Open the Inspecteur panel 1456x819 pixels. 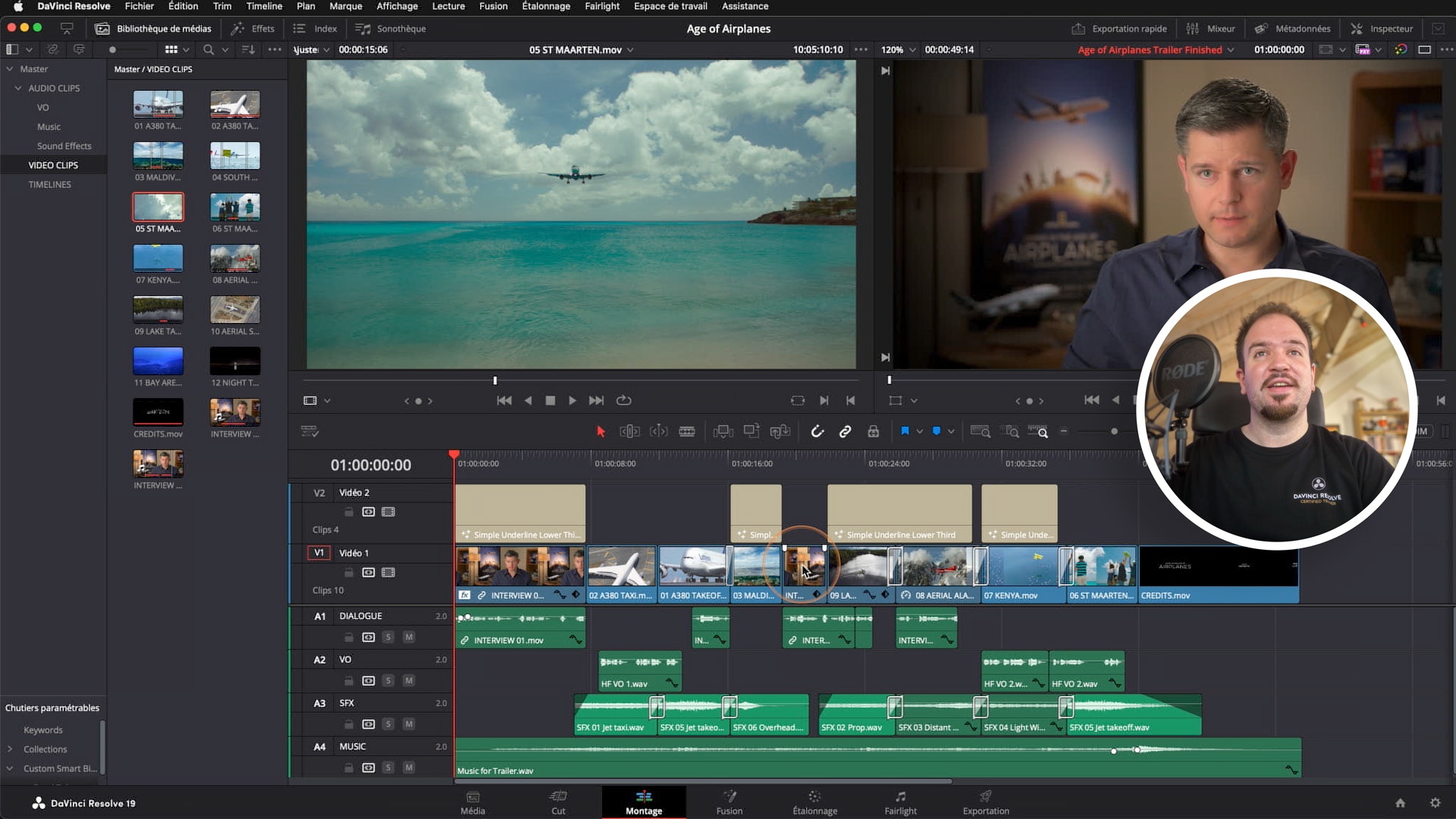(1382, 29)
